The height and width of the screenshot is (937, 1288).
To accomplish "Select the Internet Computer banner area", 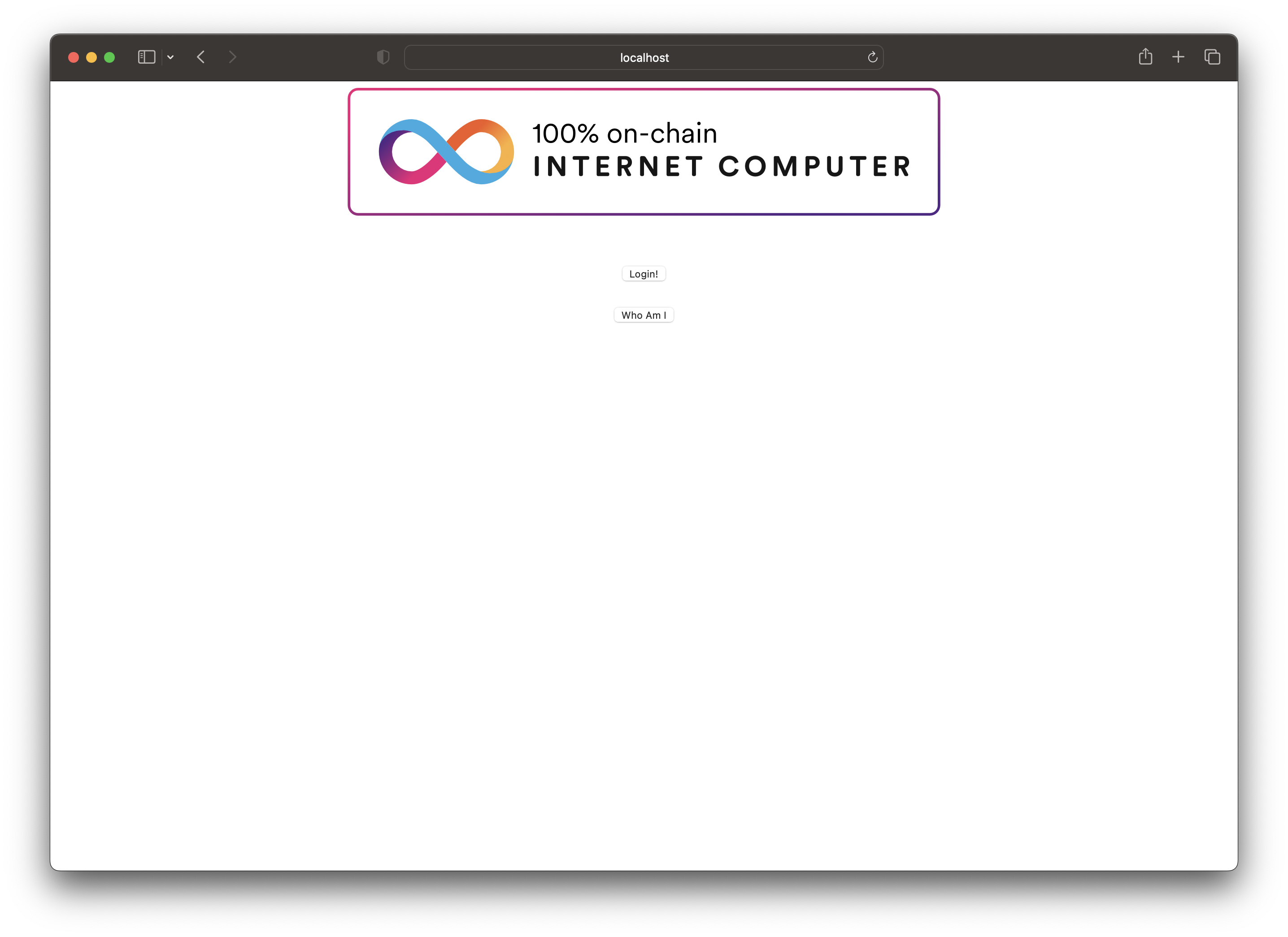I will tap(644, 152).
